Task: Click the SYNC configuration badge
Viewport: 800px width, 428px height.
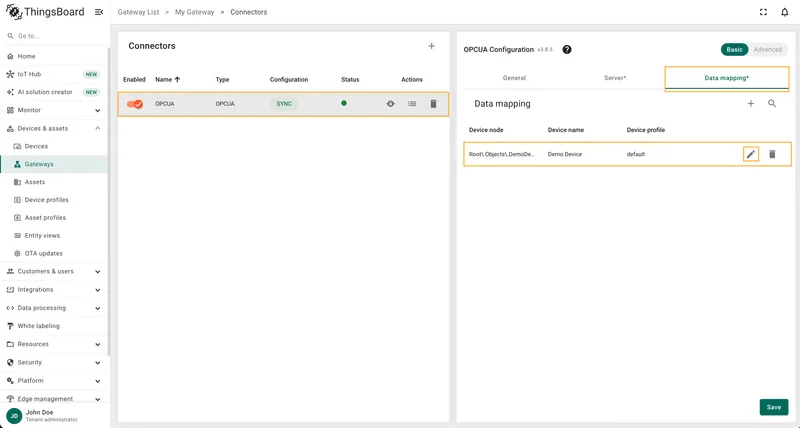Action: 284,104
